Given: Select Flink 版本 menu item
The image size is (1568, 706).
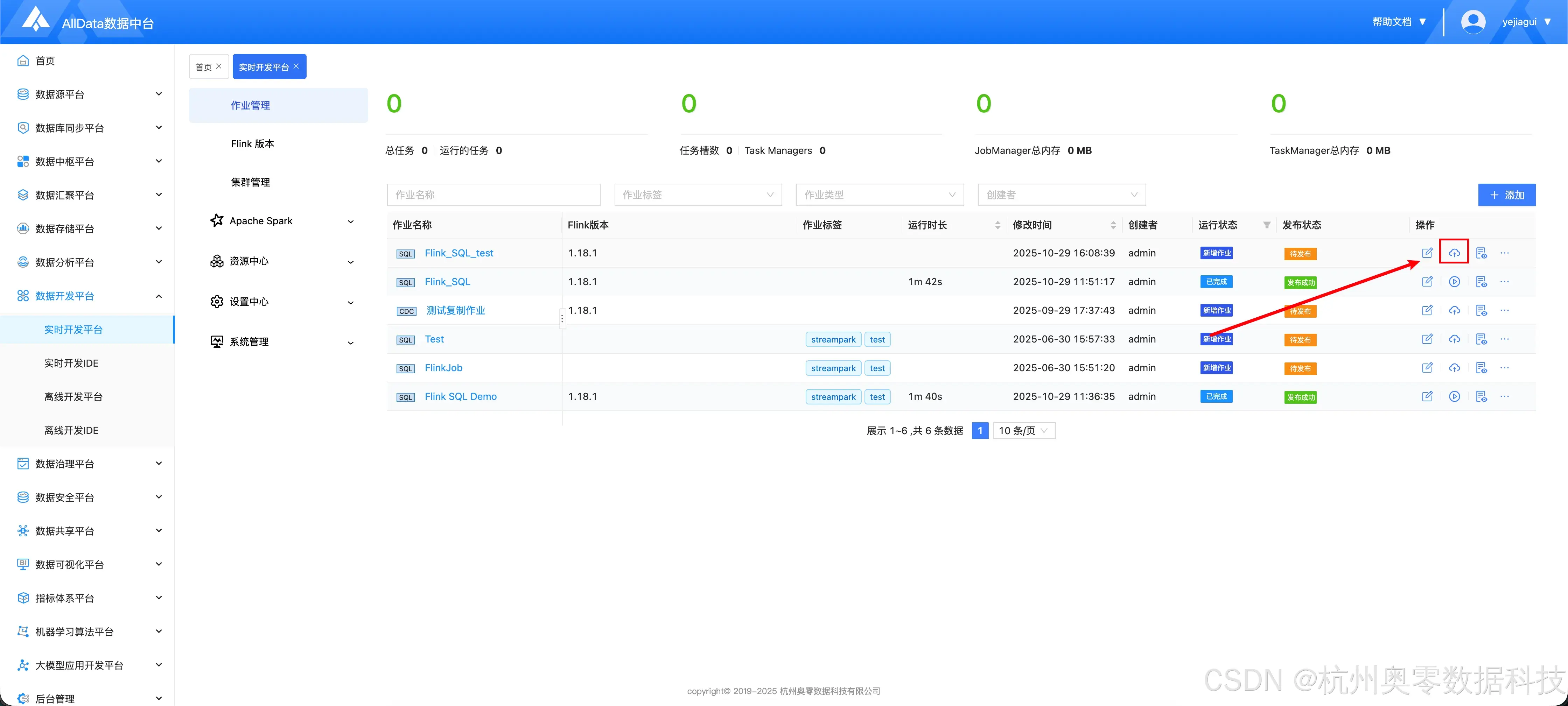Looking at the screenshot, I should (252, 144).
